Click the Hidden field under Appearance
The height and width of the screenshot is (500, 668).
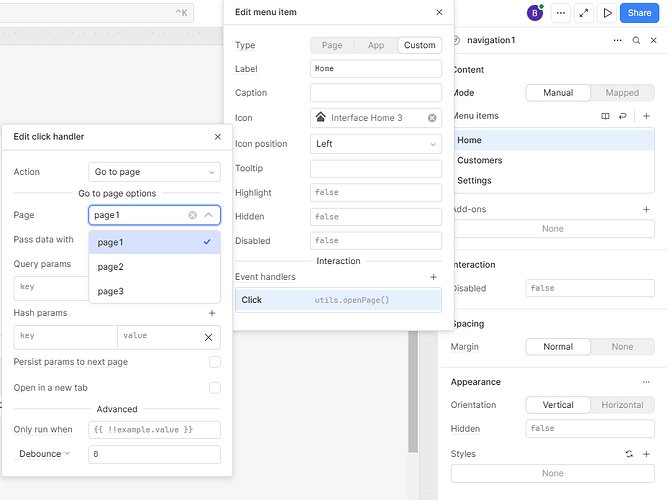(590, 428)
